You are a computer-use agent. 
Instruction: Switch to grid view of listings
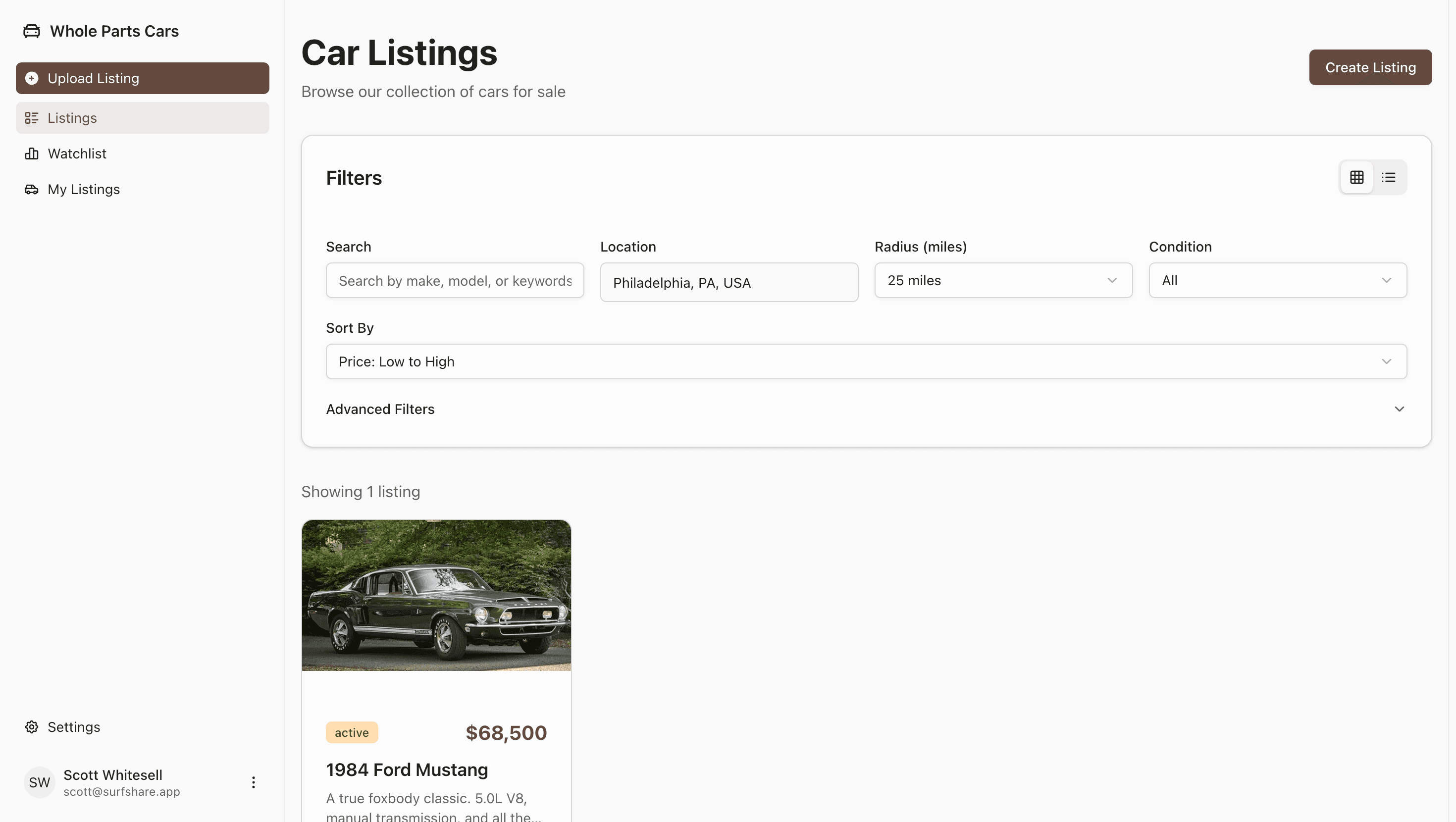click(x=1357, y=177)
